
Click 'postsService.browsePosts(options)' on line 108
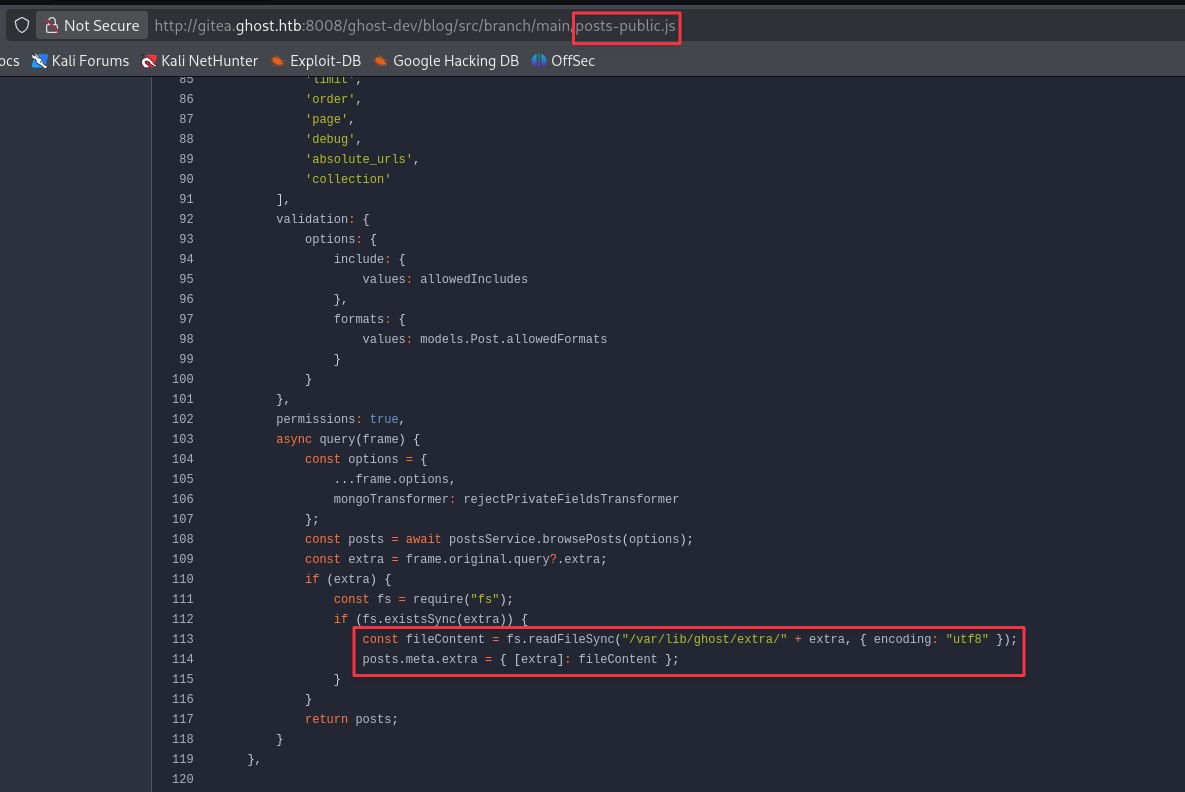[x=568, y=540]
